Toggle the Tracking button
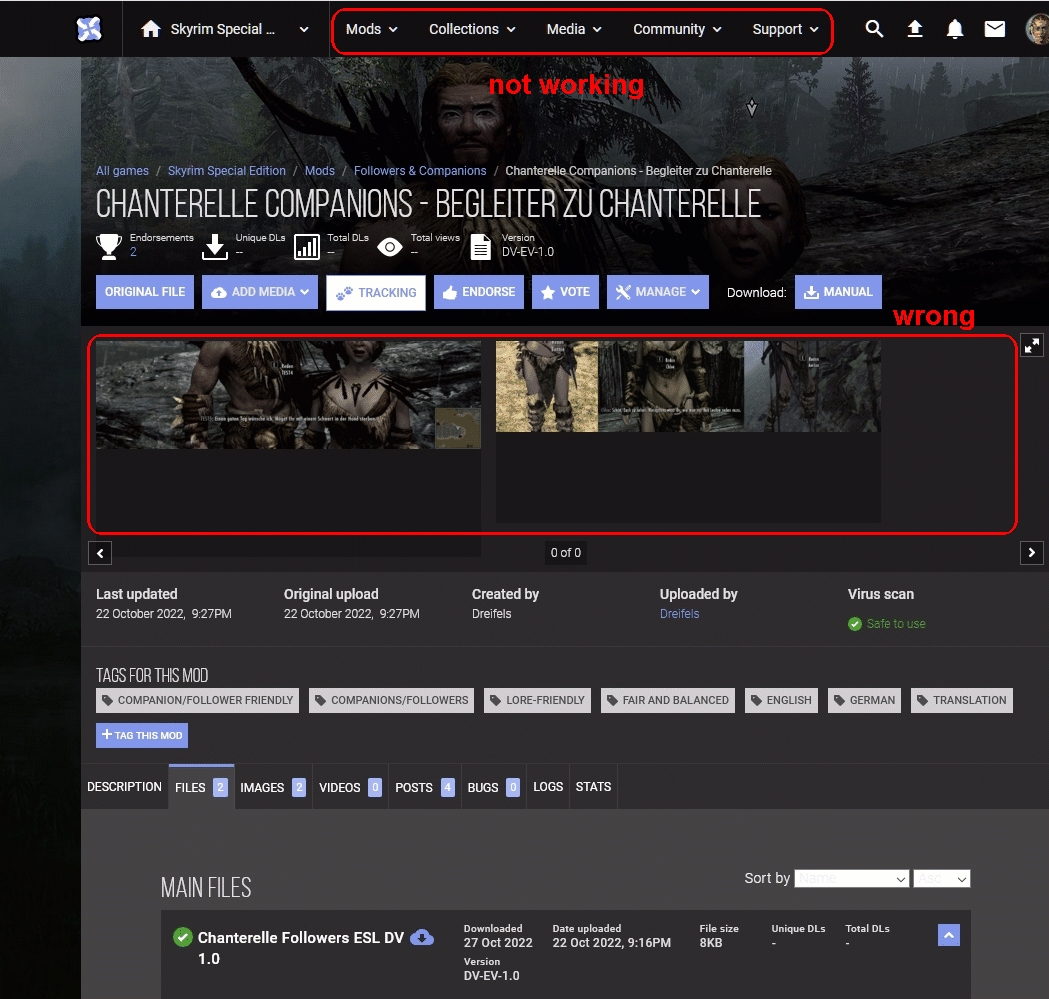 [376, 292]
